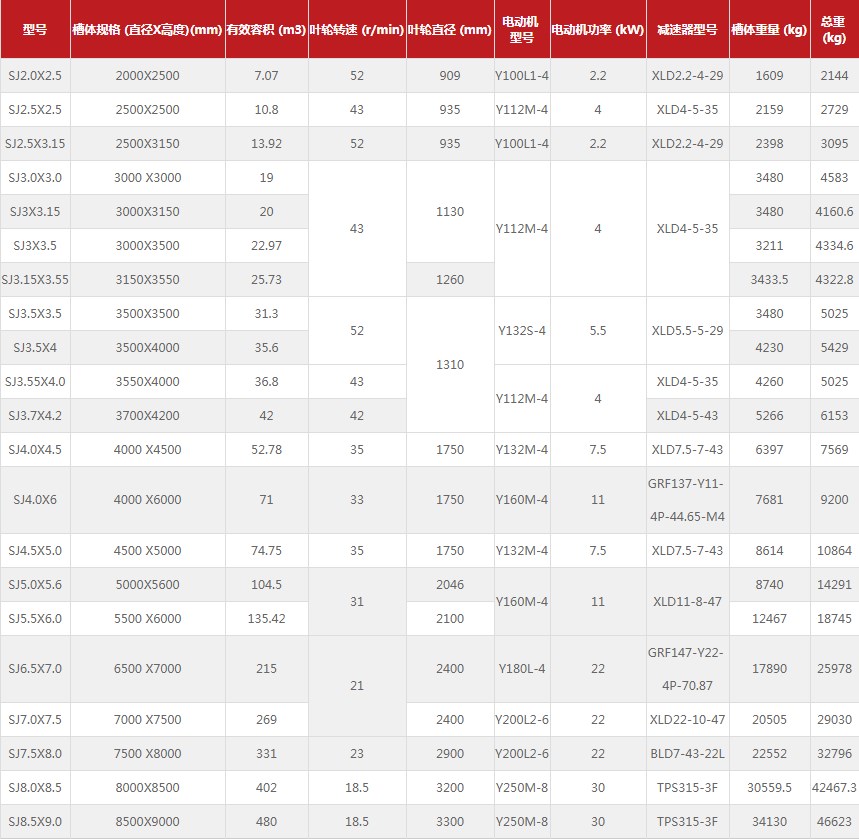Click the 槽体重量 (kg) header cell

point(769,30)
